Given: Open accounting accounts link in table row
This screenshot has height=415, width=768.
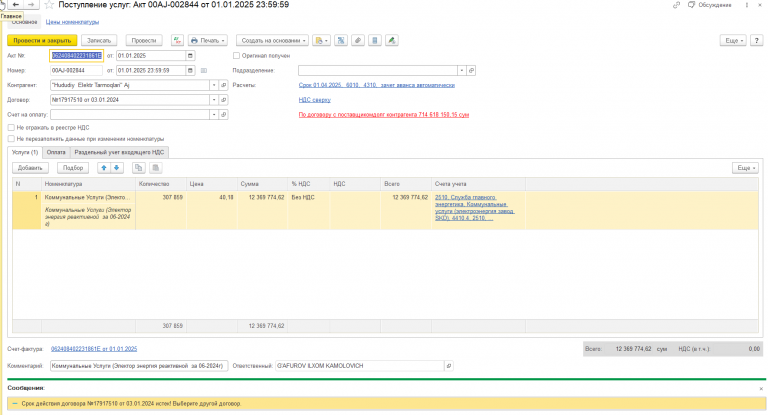Looking at the screenshot, I should 475,208.
